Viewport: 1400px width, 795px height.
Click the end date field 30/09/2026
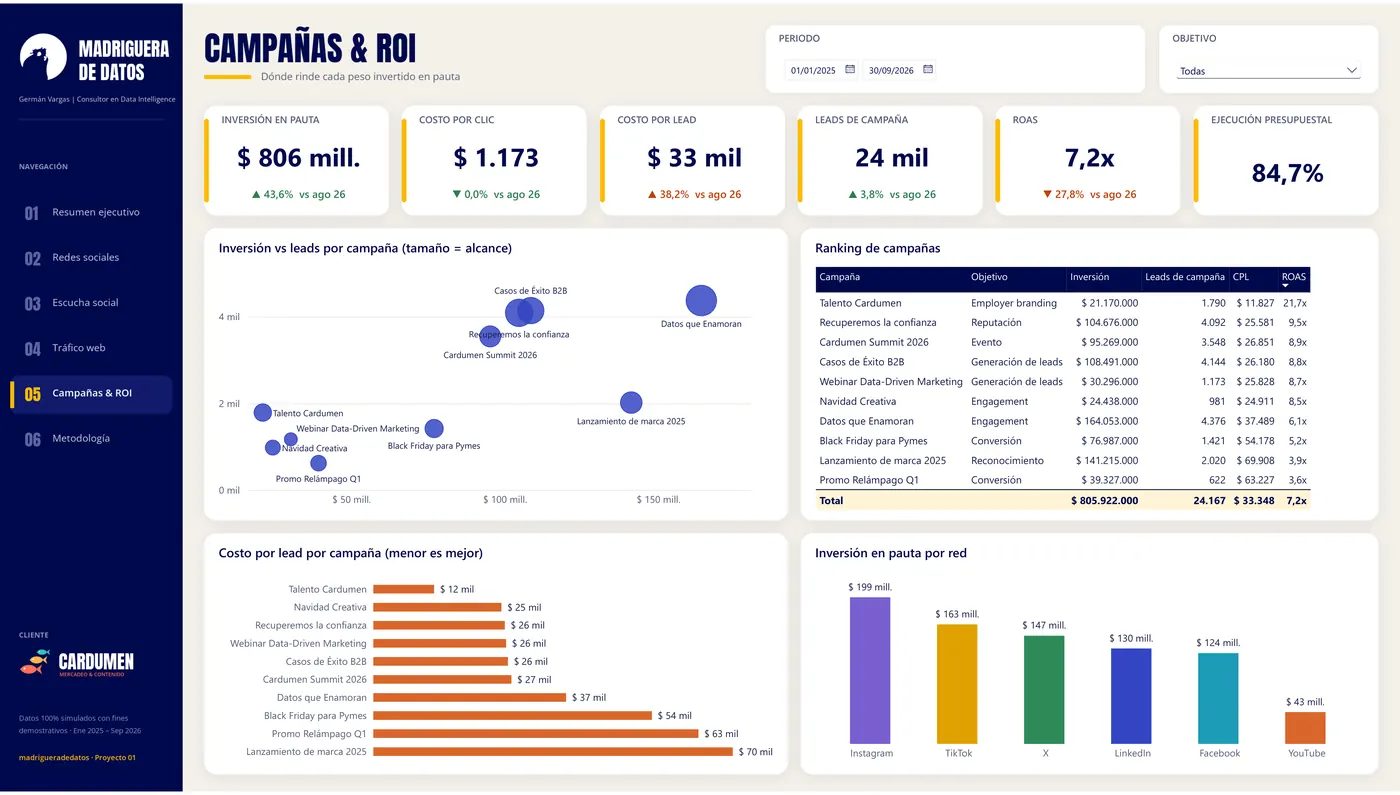(x=891, y=71)
